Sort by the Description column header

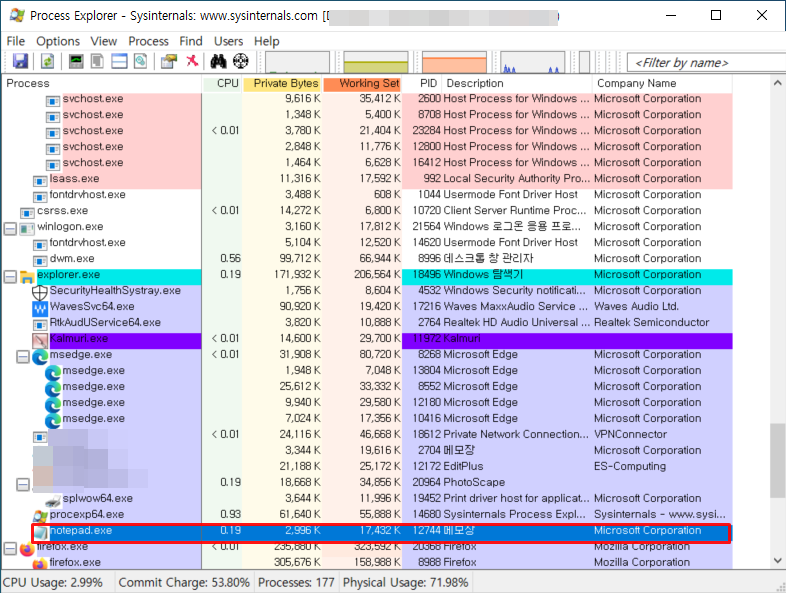click(x=517, y=83)
